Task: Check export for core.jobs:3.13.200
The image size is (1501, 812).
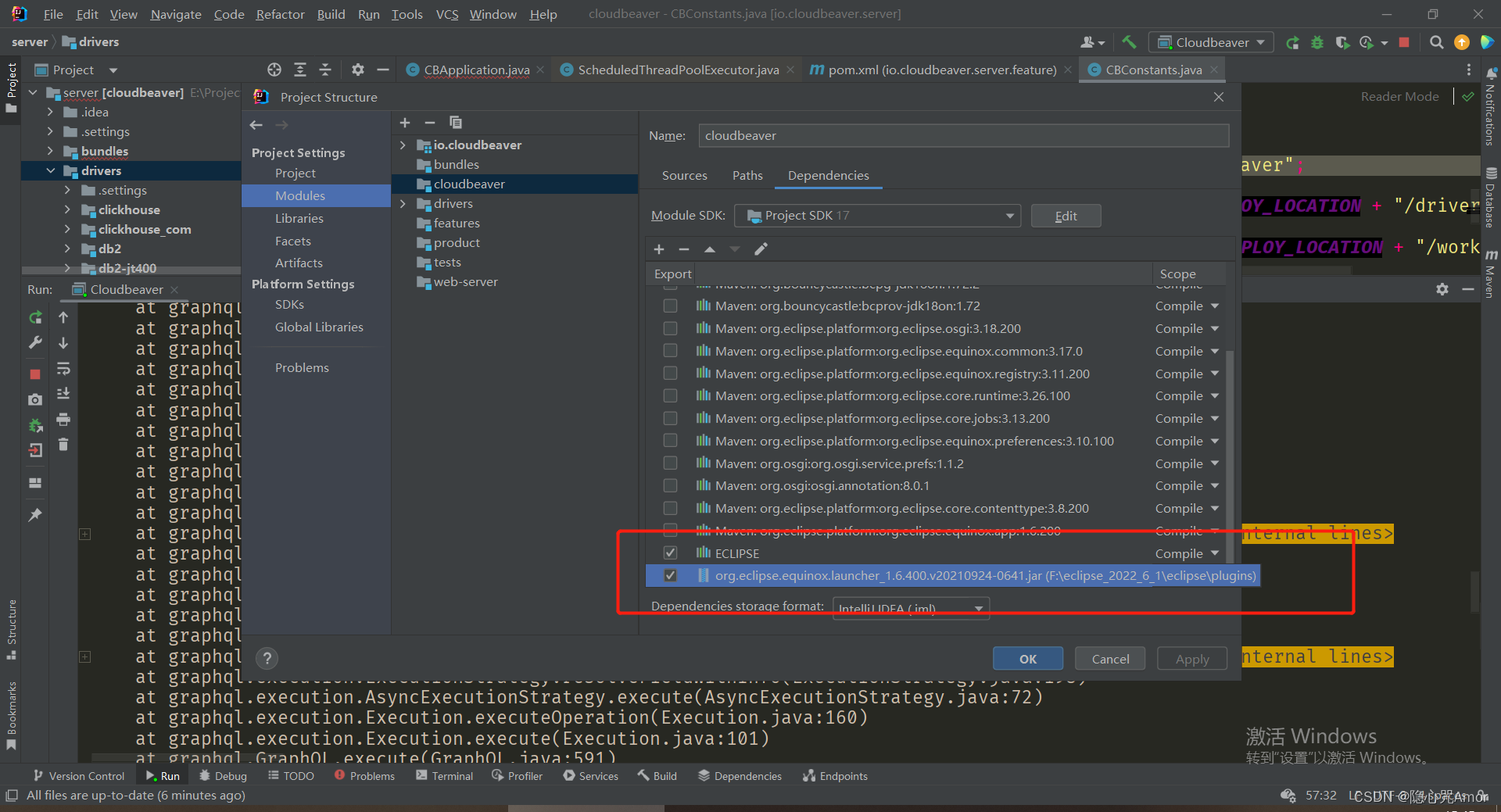Action: click(x=670, y=419)
